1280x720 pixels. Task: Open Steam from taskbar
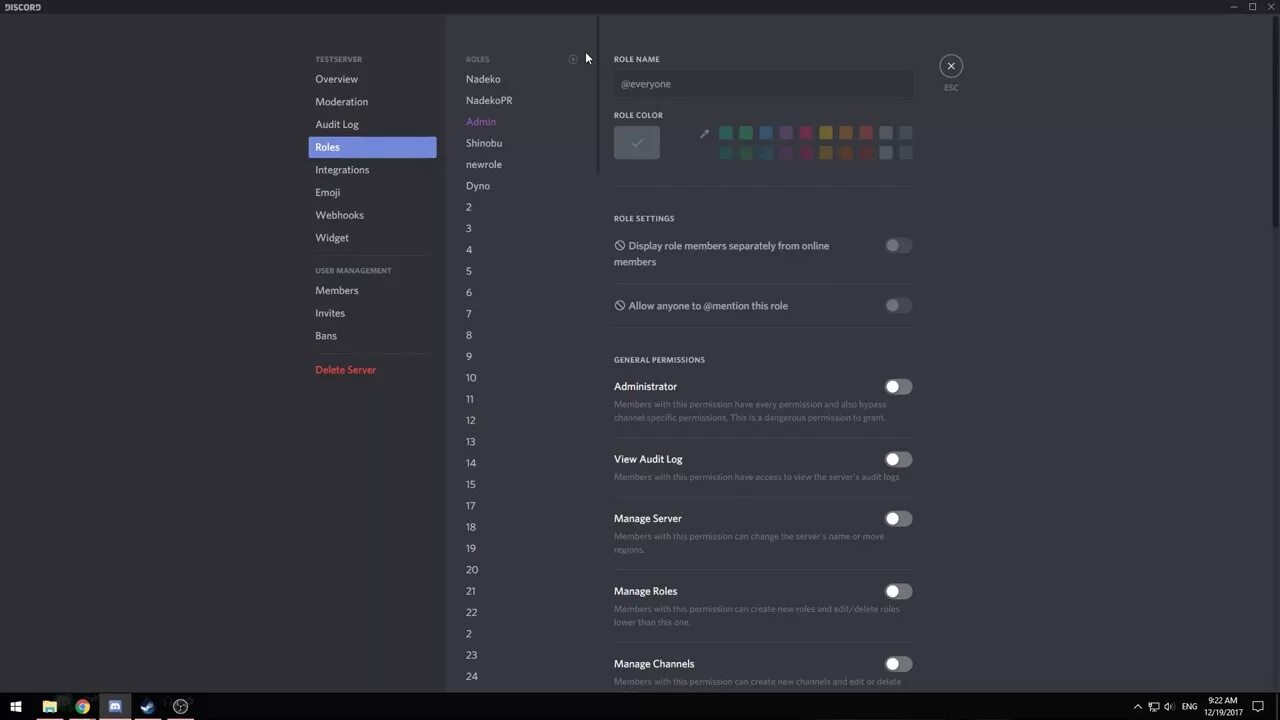[148, 706]
